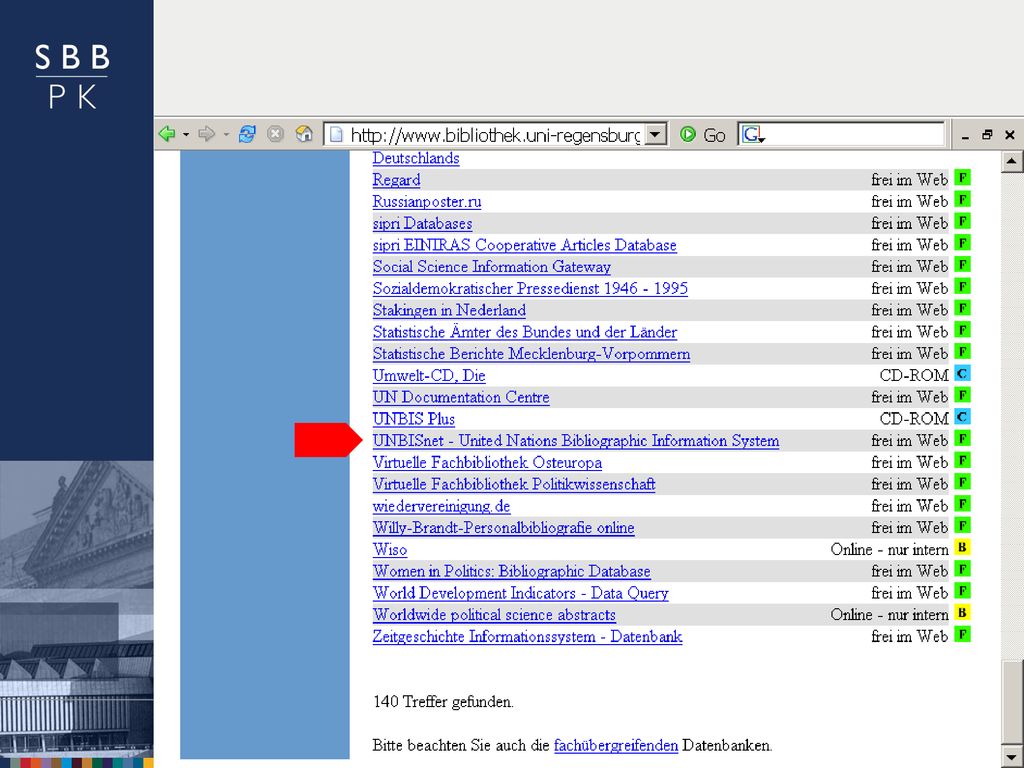Open the wiedervereinigung.de link
The image size is (1024, 768).
[441, 506]
